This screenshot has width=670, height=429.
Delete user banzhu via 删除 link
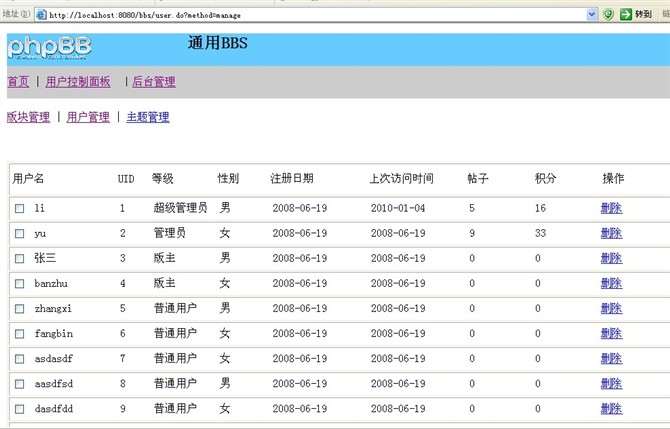click(x=611, y=283)
